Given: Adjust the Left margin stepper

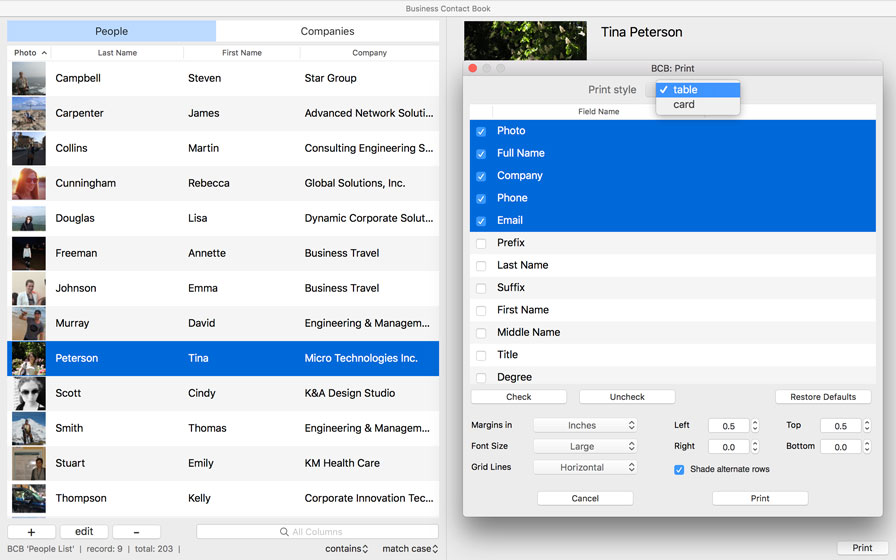Looking at the screenshot, I should coord(755,425).
